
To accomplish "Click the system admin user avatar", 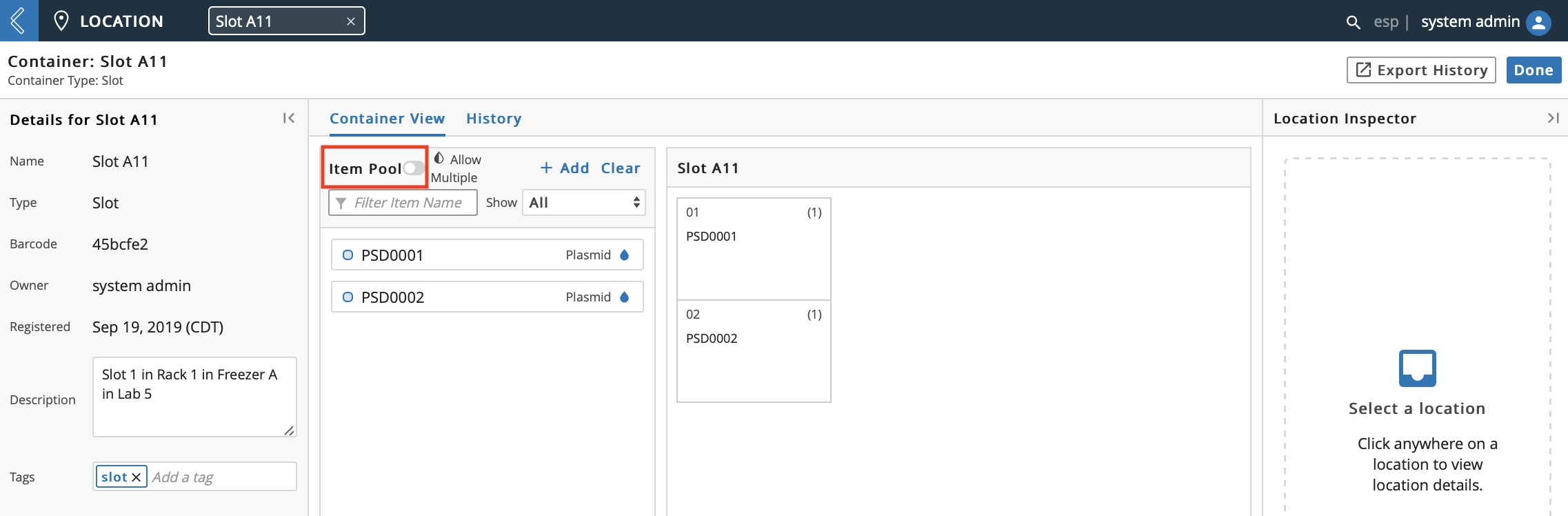I will click(1539, 22).
